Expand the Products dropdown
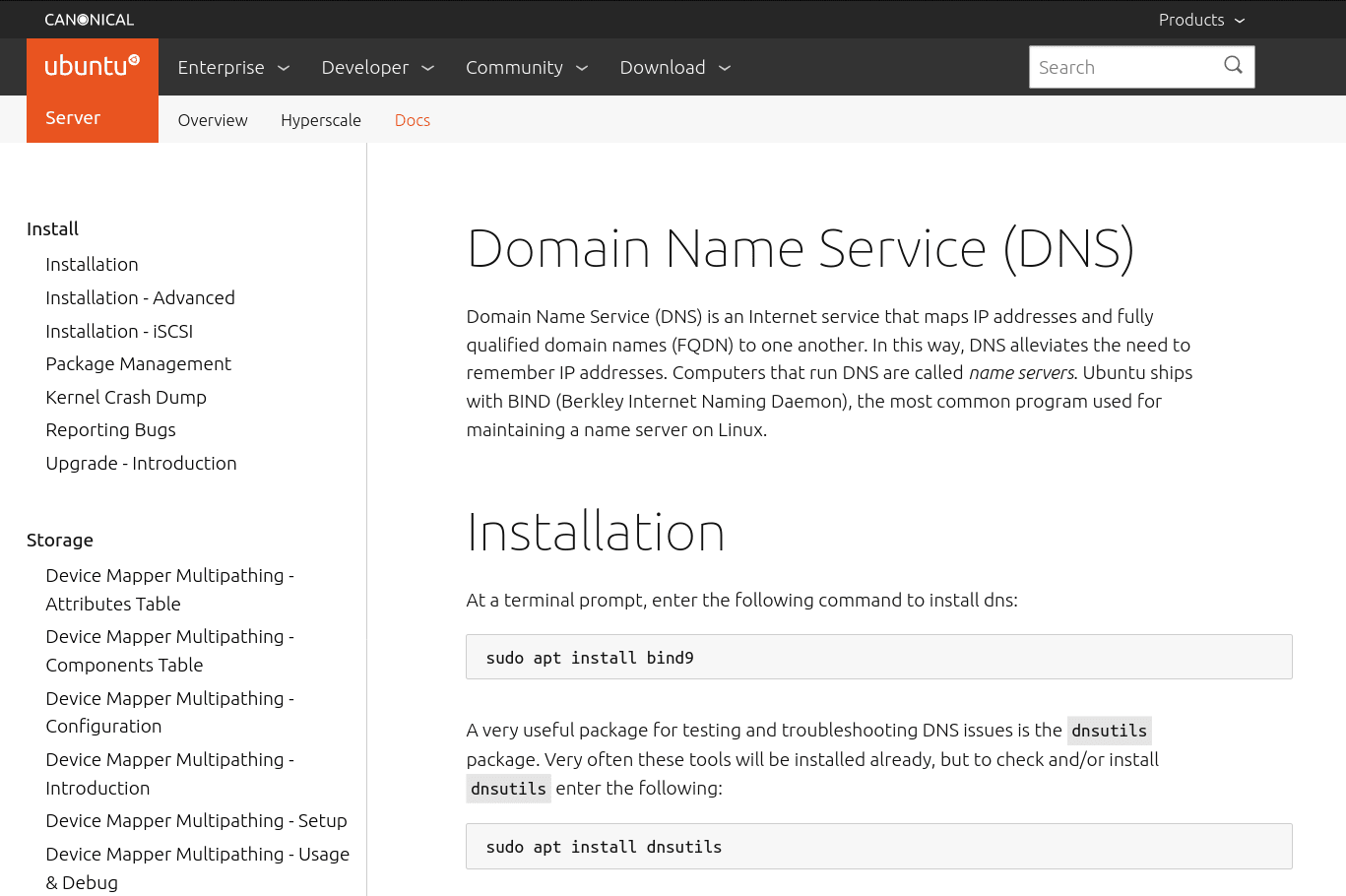Screen dimensions: 1346x896 click(x=1201, y=20)
